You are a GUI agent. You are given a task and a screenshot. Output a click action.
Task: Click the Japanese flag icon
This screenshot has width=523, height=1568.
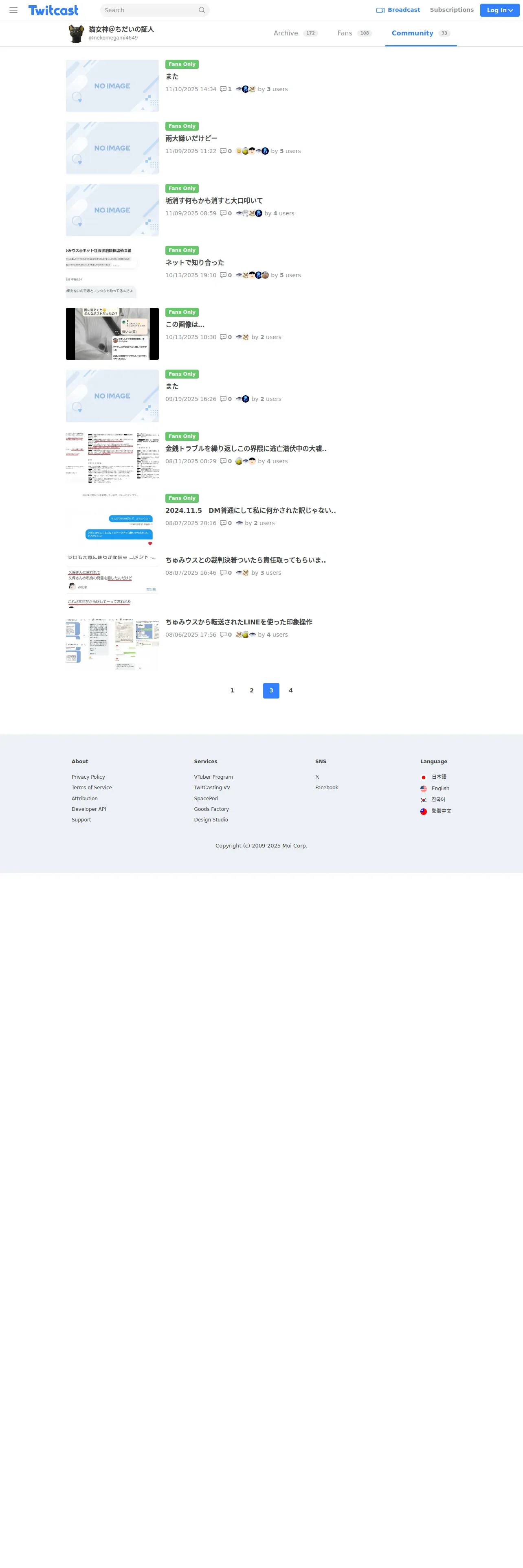pyautogui.click(x=423, y=777)
